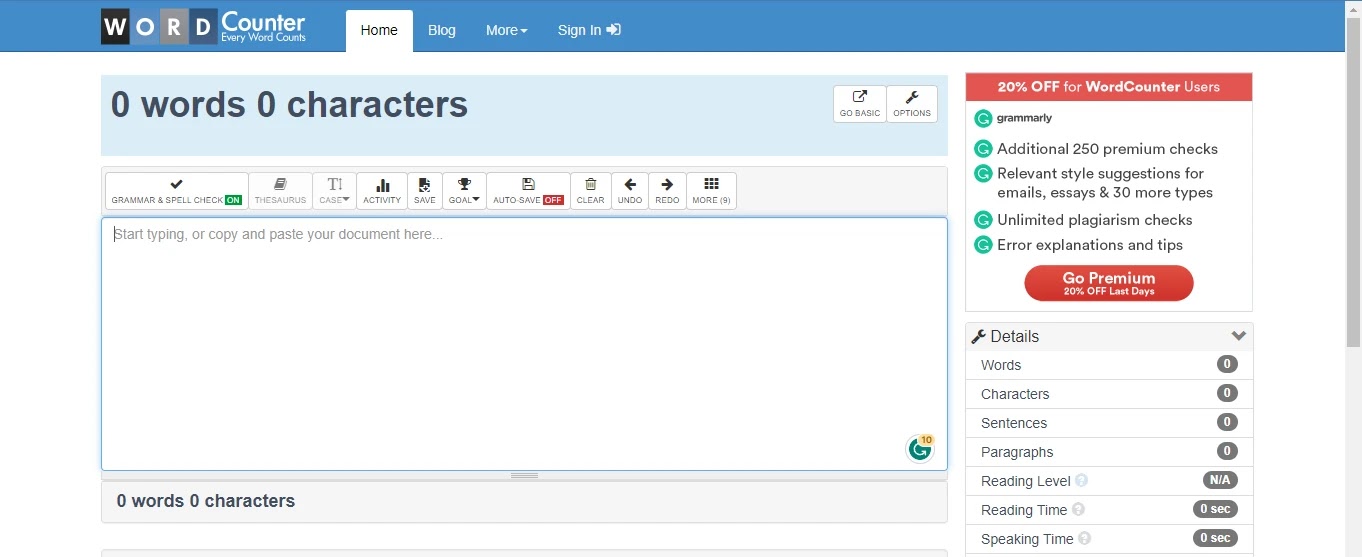The width and height of the screenshot is (1362, 557).
Task: Click the Speaking Time 0 sec badge
Action: (x=1215, y=538)
